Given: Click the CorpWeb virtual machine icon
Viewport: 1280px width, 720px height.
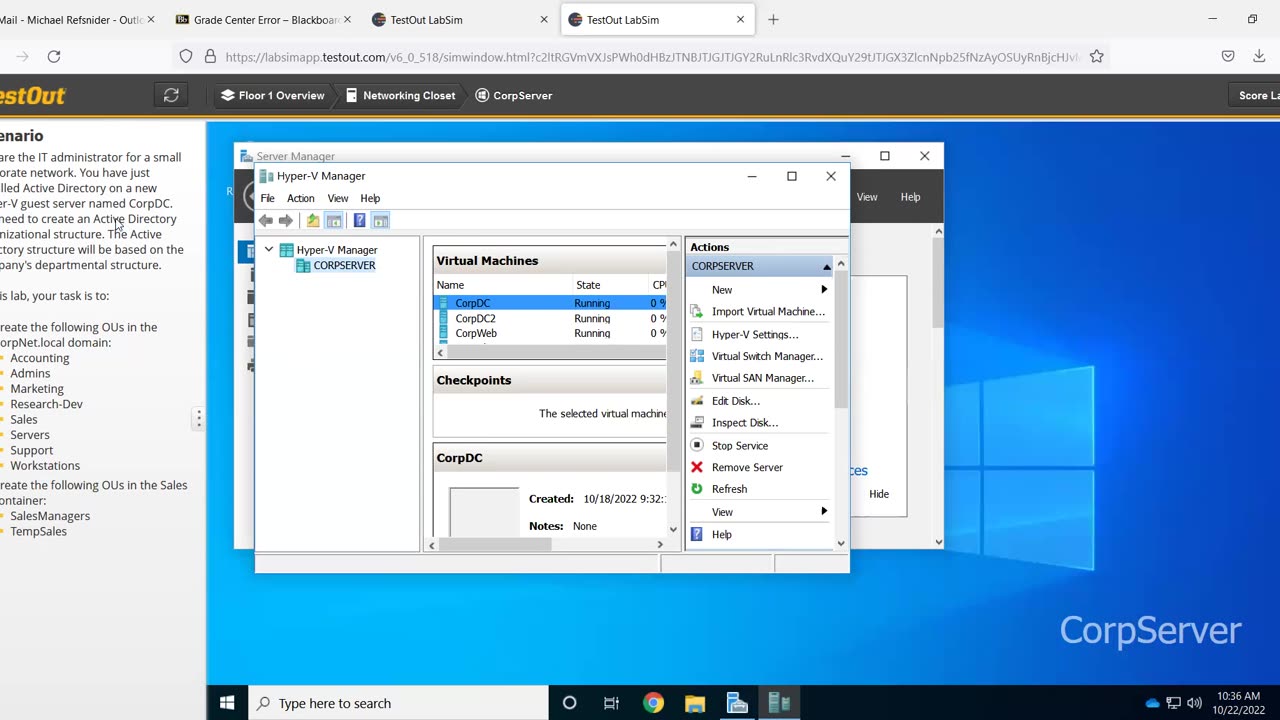Looking at the screenshot, I should point(444,333).
